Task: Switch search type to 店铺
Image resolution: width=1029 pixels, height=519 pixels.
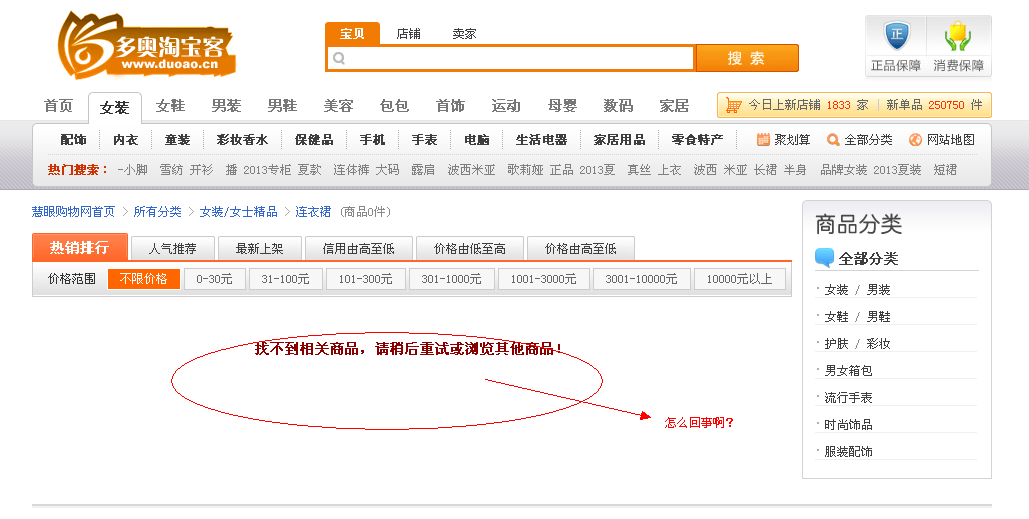Action: 408,33
